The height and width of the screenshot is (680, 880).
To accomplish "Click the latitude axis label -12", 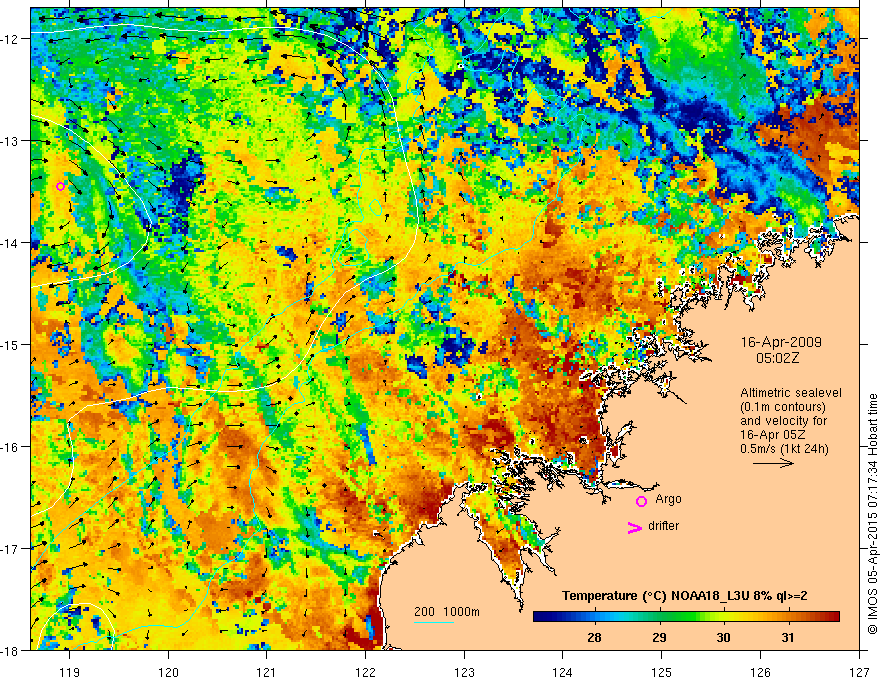I will (x=11, y=39).
